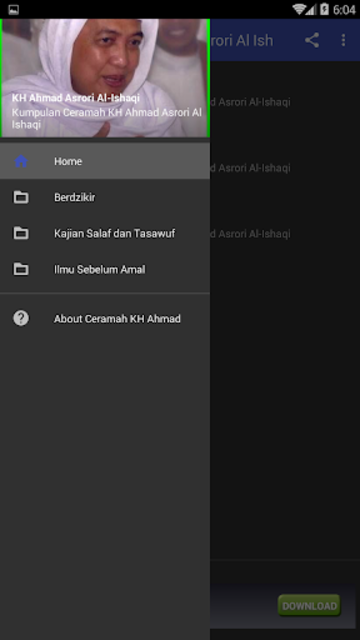Tap the green DOWNLOAD button
This screenshot has height=640, width=360.
pyautogui.click(x=309, y=606)
